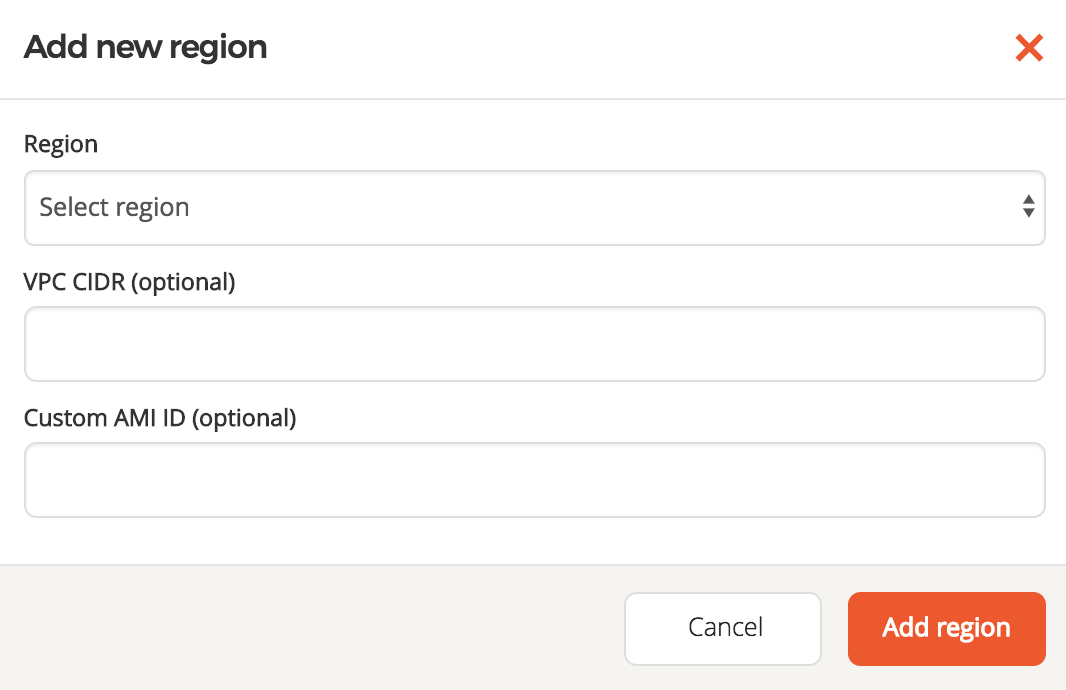Confirm by pressing Add region

tap(946, 628)
